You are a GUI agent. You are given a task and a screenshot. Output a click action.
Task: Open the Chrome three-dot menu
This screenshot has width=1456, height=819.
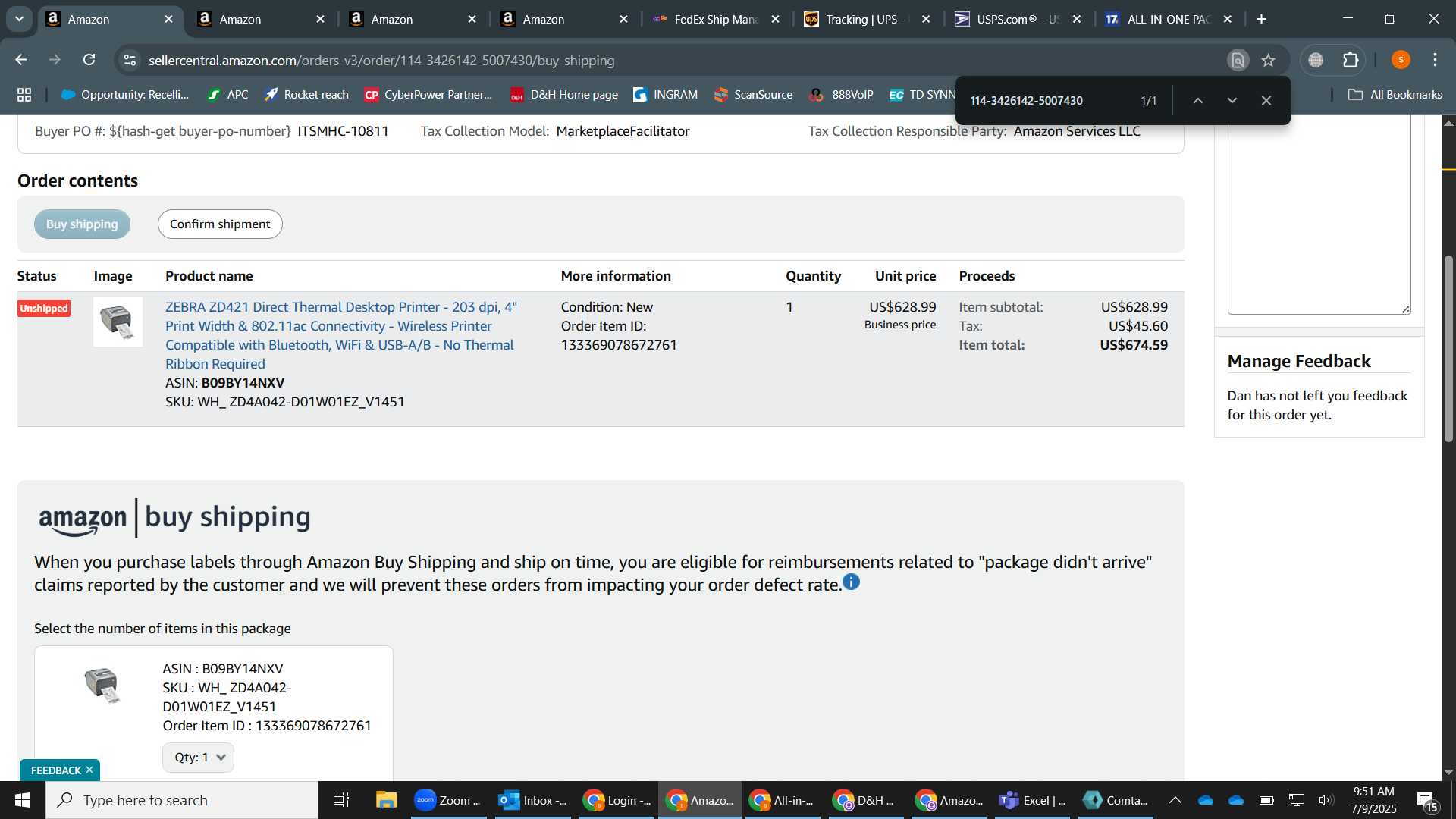click(1436, 60)
